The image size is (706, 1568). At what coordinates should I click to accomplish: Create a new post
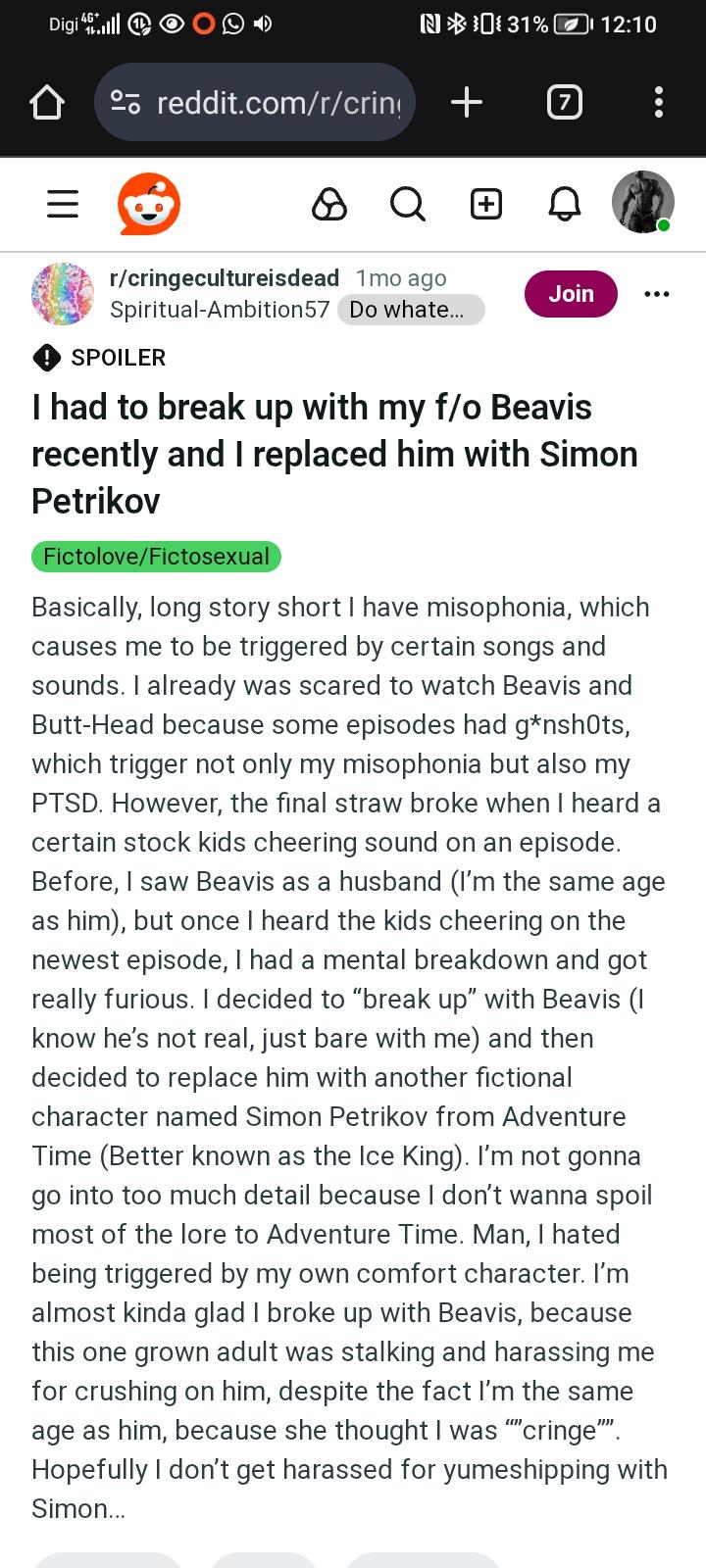click(x=486, y=204)
